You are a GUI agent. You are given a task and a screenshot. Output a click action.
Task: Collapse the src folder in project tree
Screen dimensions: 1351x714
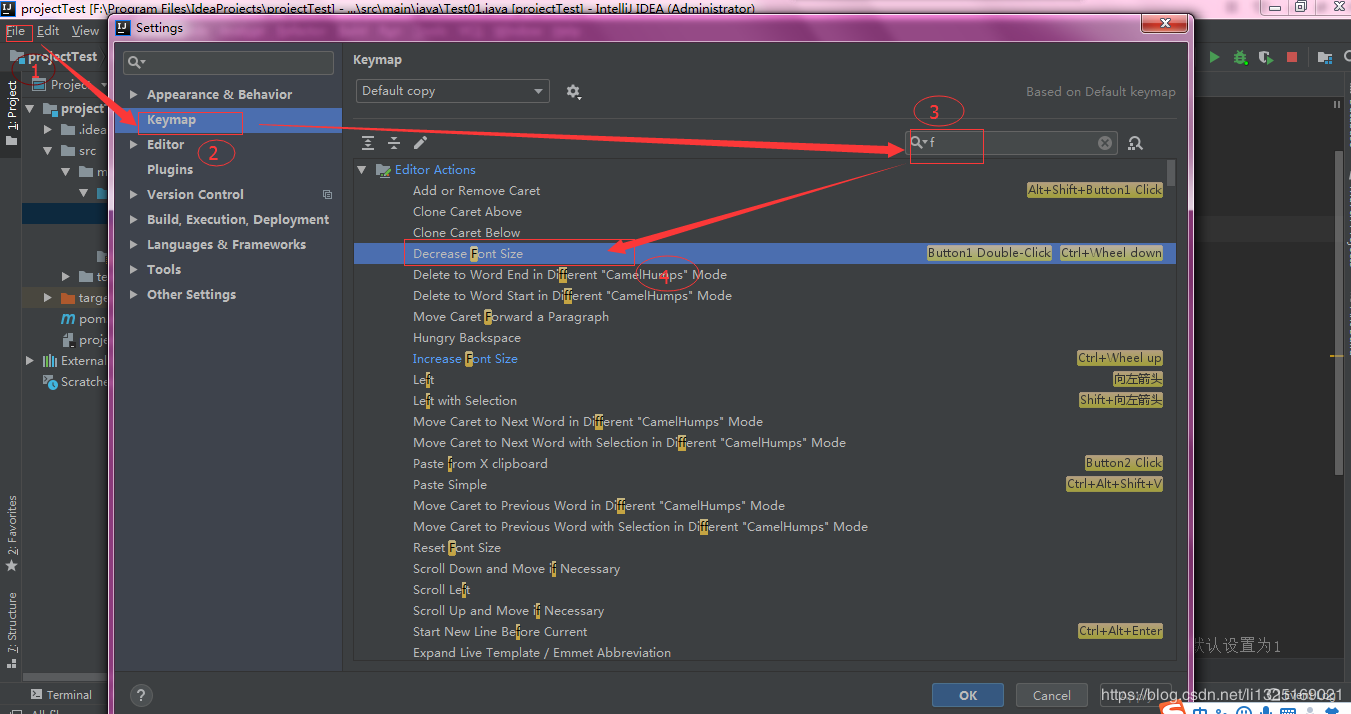click(48, 151)
